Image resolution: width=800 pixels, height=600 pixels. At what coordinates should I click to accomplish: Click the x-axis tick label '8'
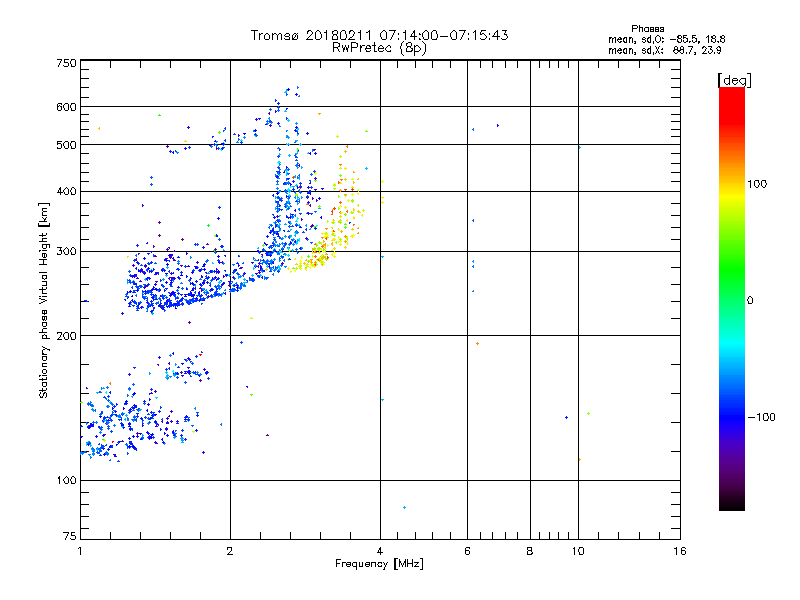[530, 551]
